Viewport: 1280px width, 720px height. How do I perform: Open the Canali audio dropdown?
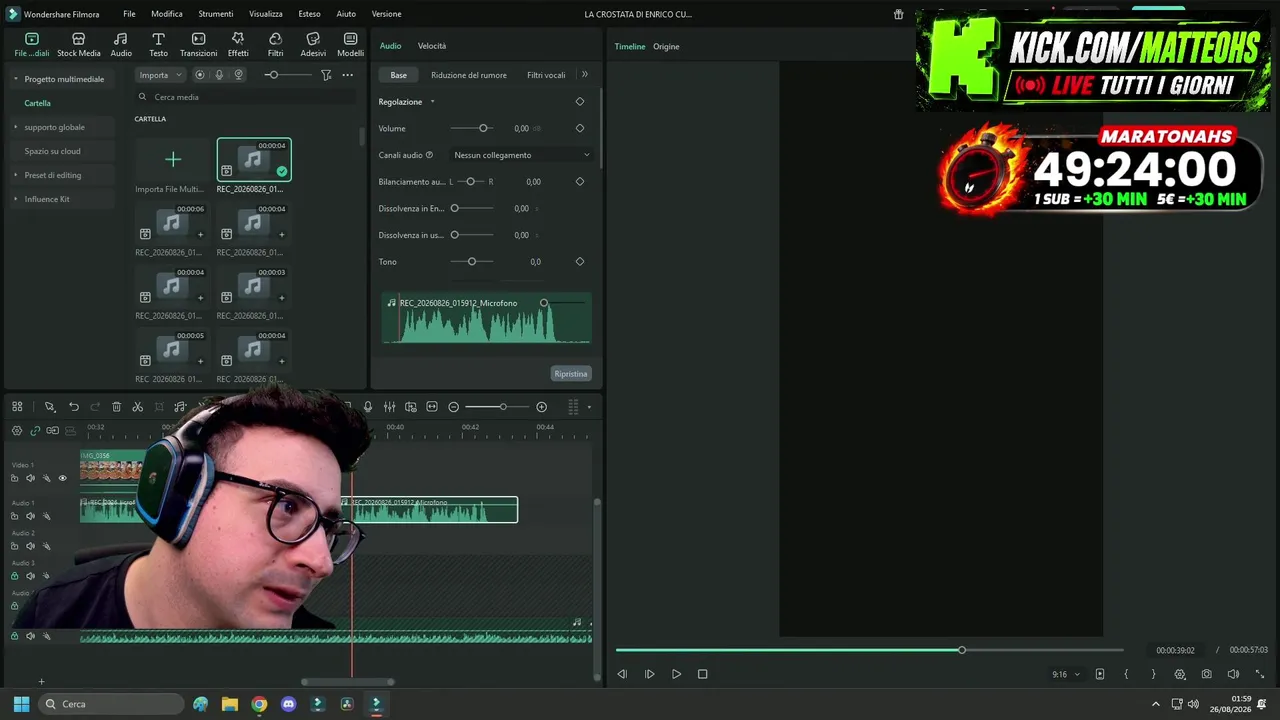(x=521, y=155)
